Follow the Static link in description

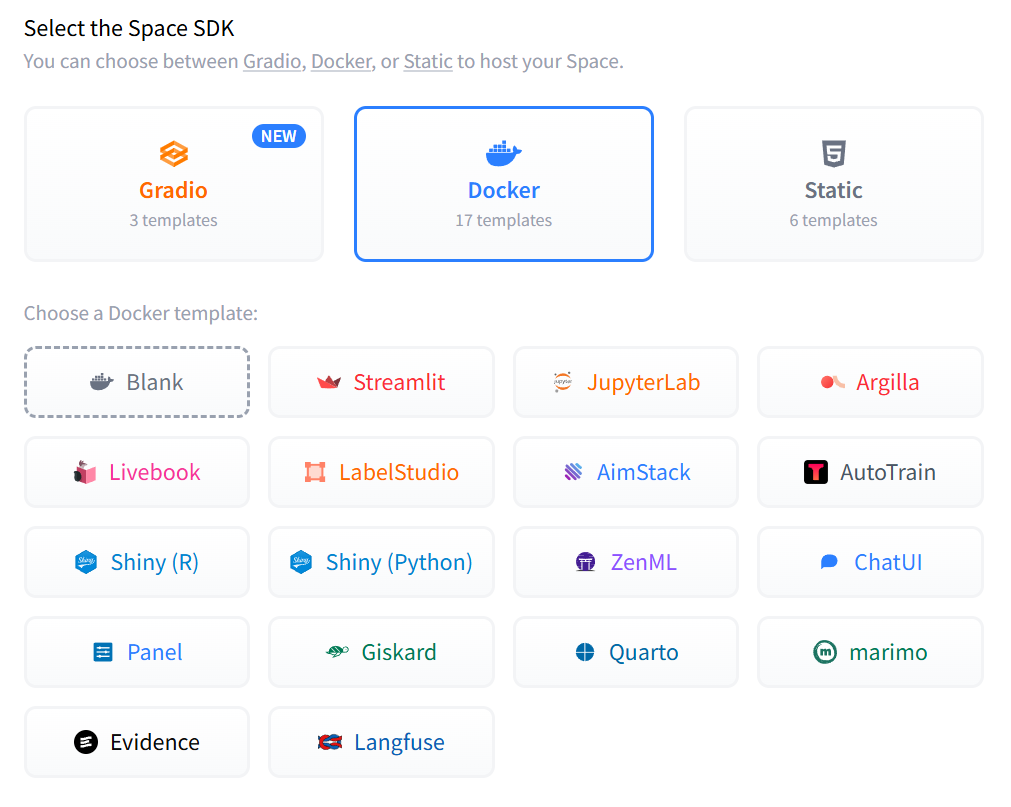point(428,61)
